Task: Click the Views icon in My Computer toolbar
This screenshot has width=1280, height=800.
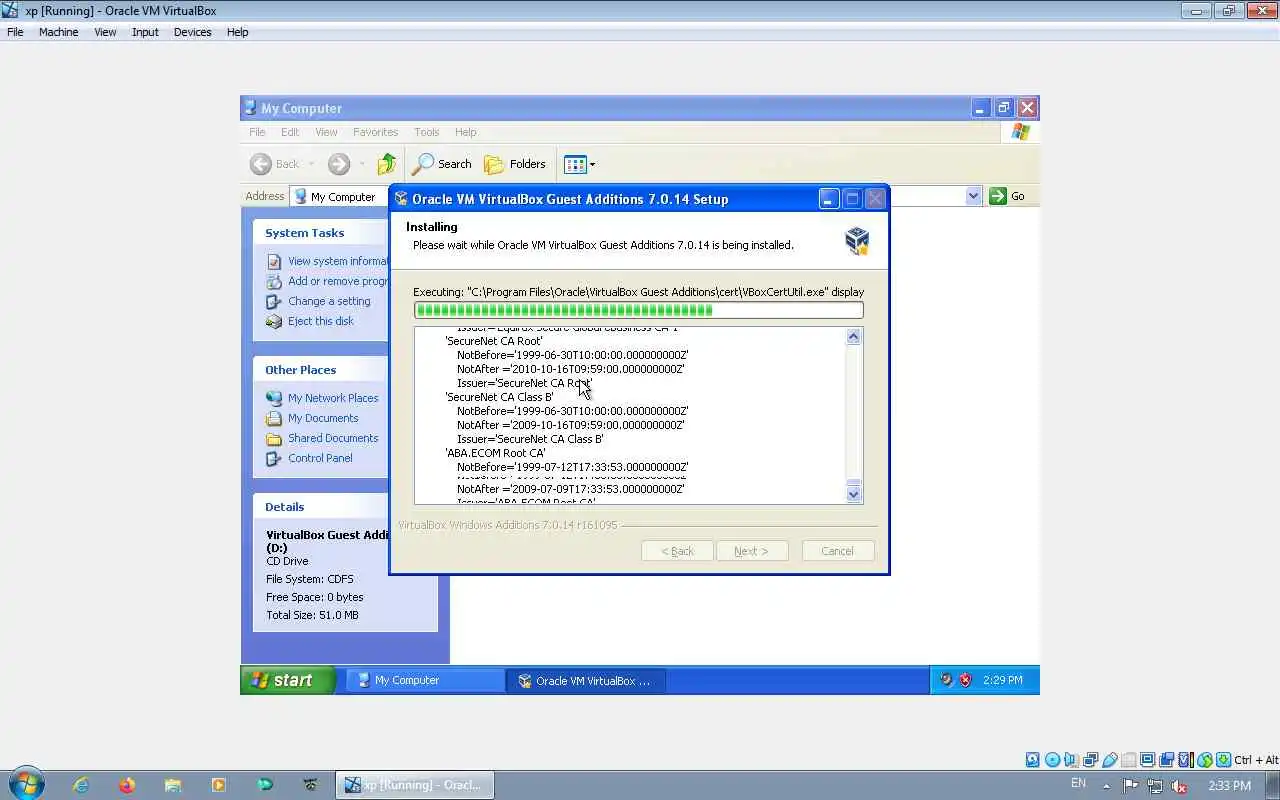Action: pos(574,164)
